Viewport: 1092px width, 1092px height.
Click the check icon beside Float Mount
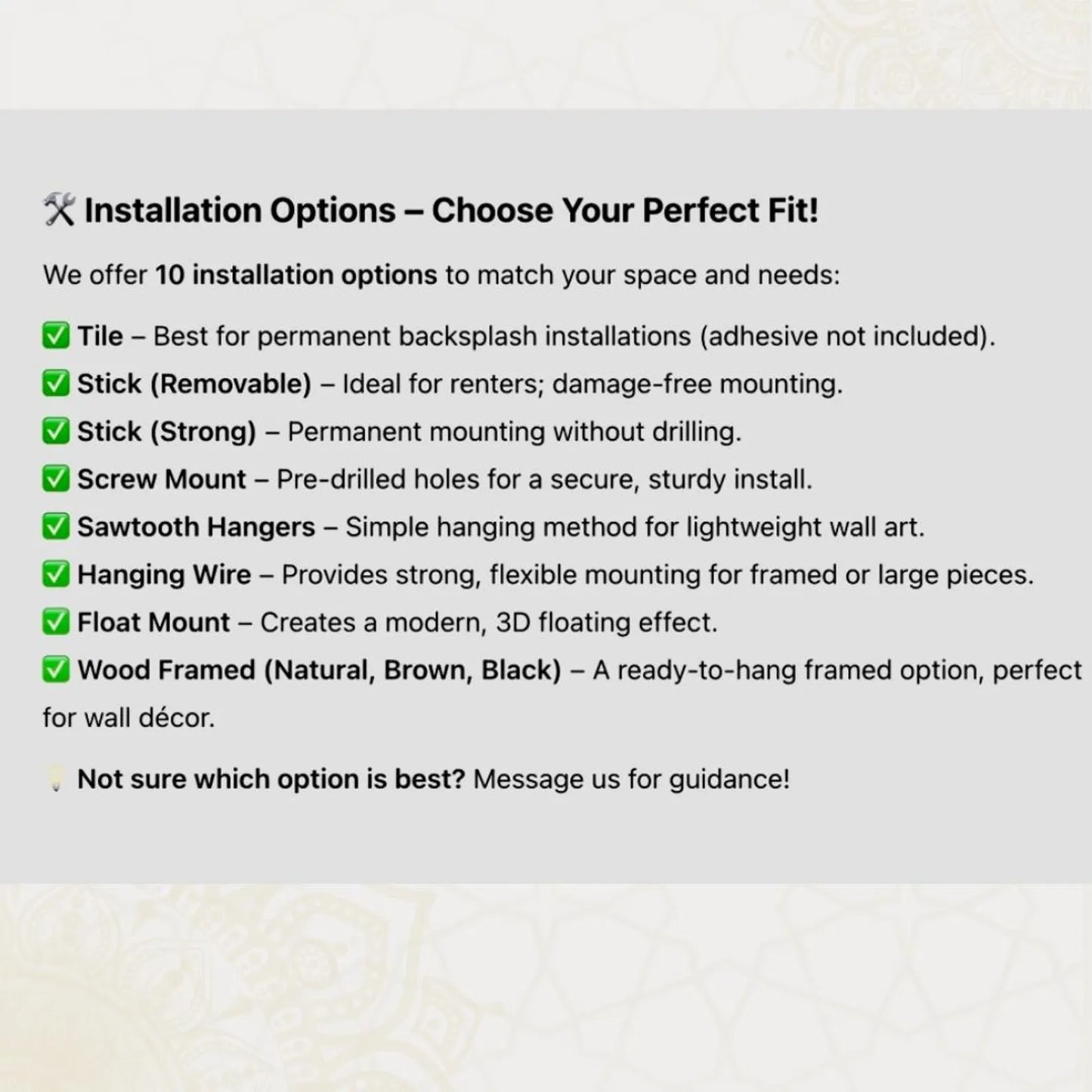56,622
